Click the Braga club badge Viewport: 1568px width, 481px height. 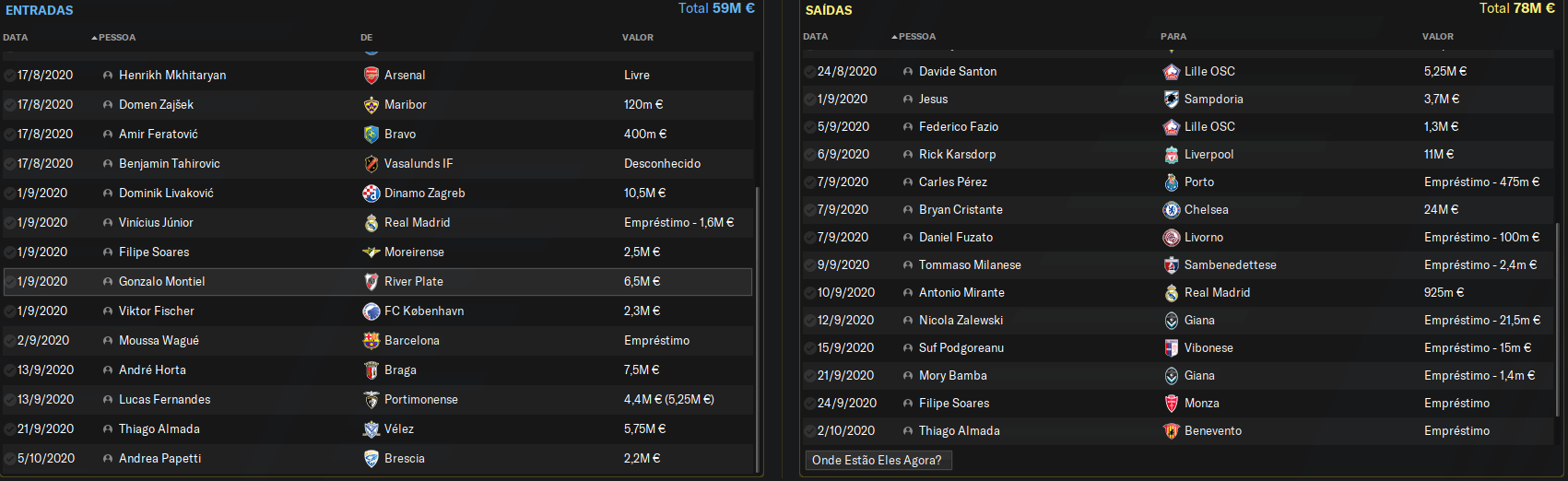point(371,370)
